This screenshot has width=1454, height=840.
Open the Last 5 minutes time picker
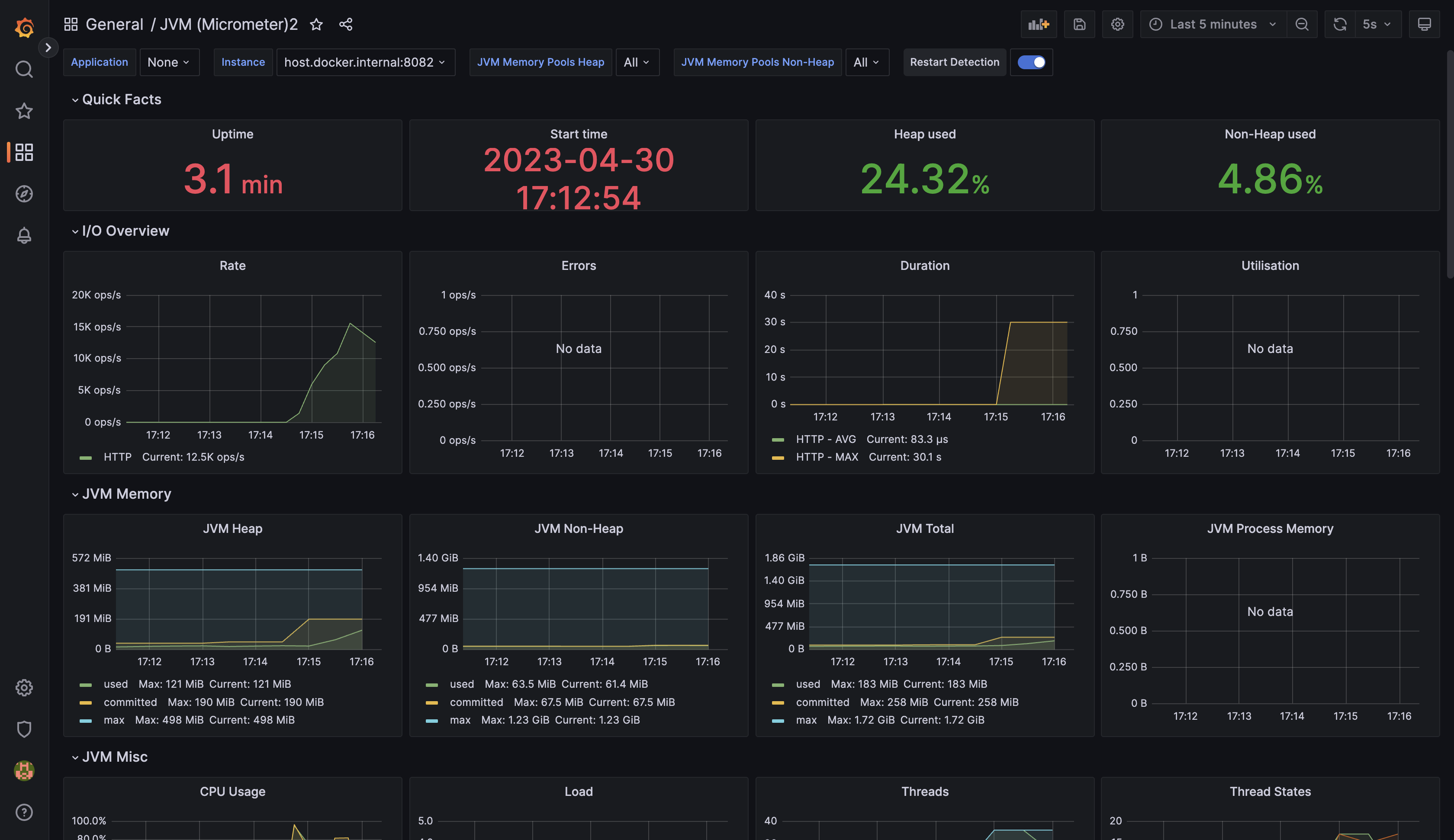(x=1213, y=24)
